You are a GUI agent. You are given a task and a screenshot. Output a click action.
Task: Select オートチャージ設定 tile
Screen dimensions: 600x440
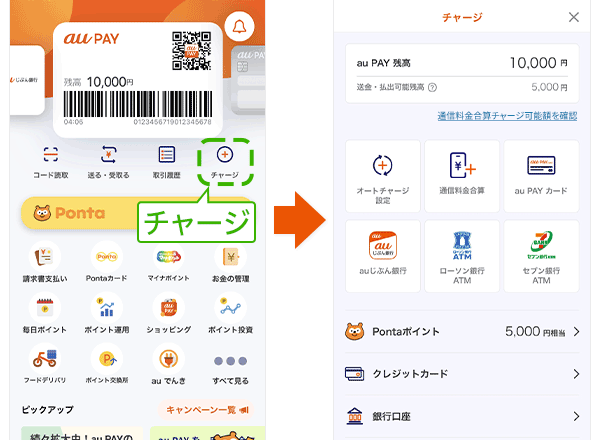pos(383,176)
